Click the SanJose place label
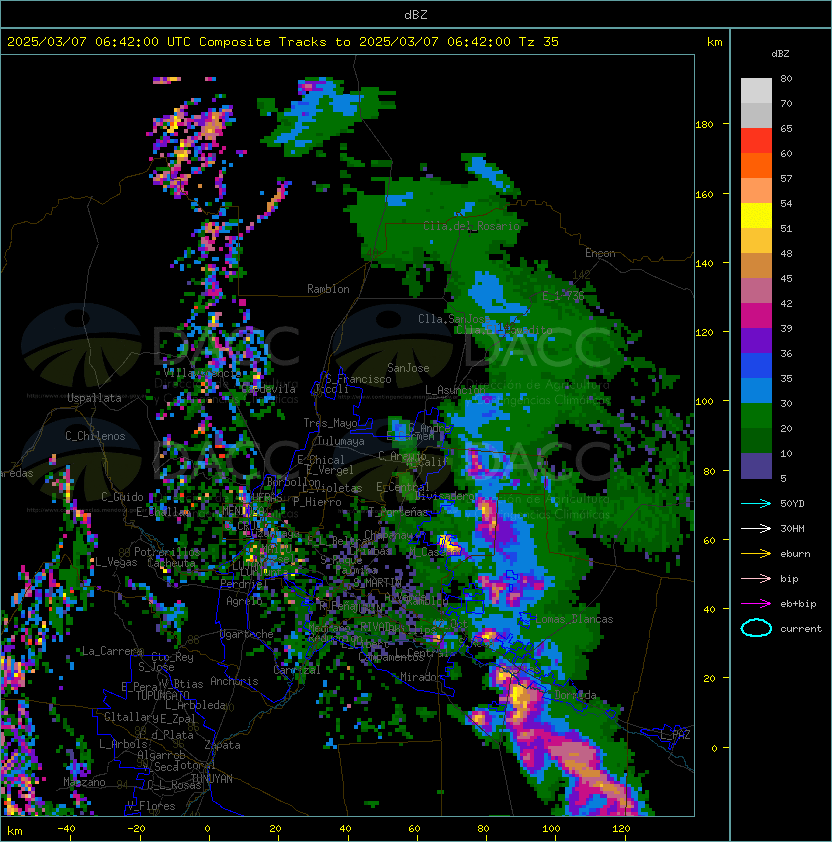The width and height of the screenshot is (832, 842). pyautogui.click(x=408, y=368)
